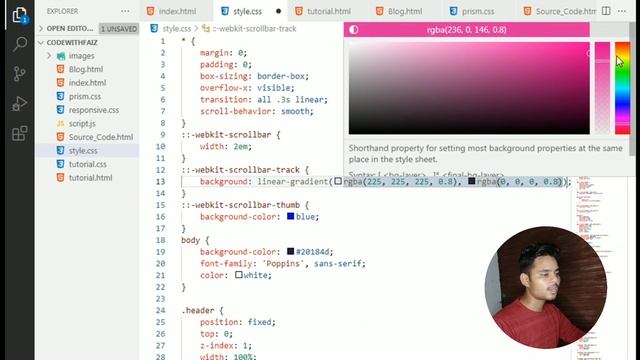This screenshot has height=360, width=640.
Task: Open the Source Control view icon
Action: click(20, 73)
